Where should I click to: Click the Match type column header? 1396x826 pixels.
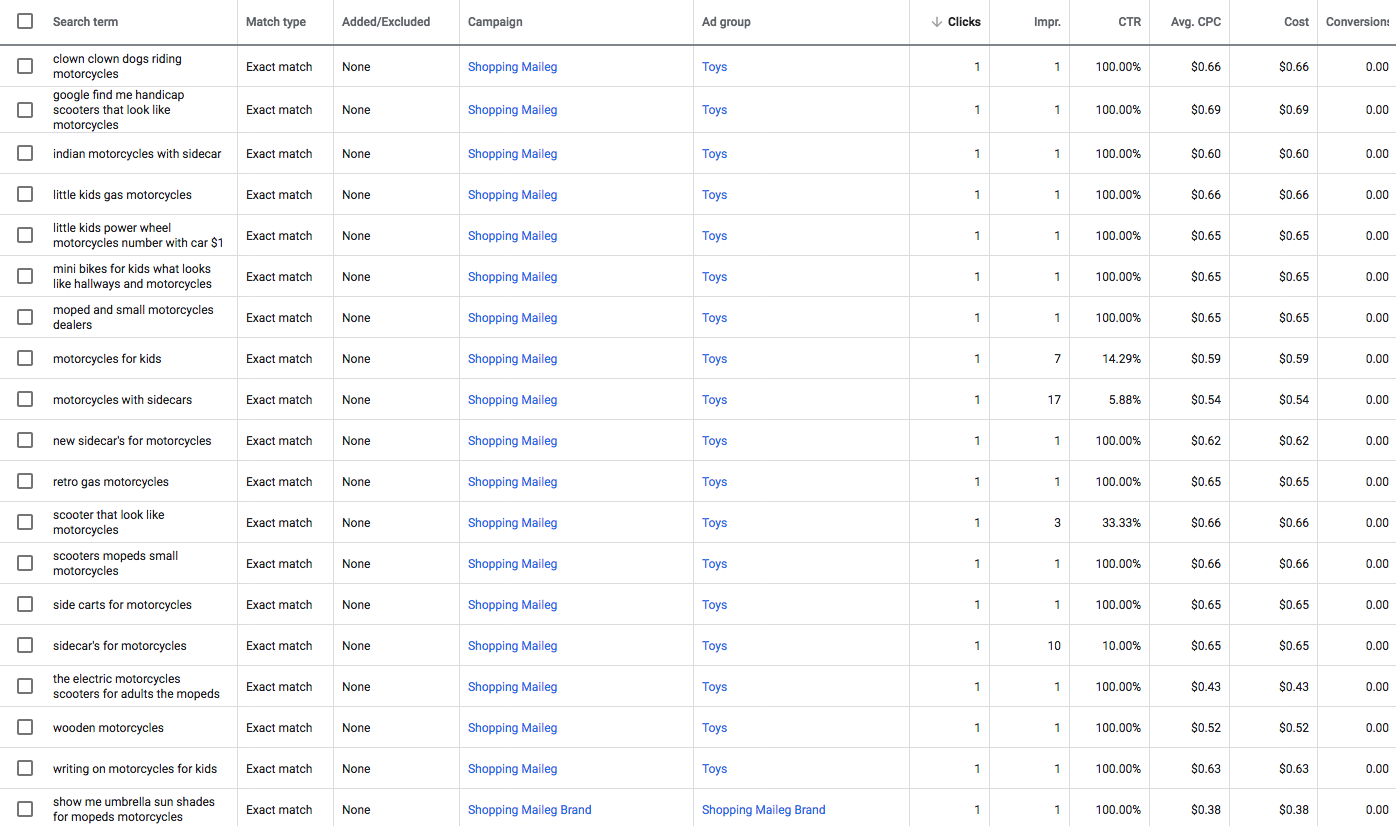[276, 22]
